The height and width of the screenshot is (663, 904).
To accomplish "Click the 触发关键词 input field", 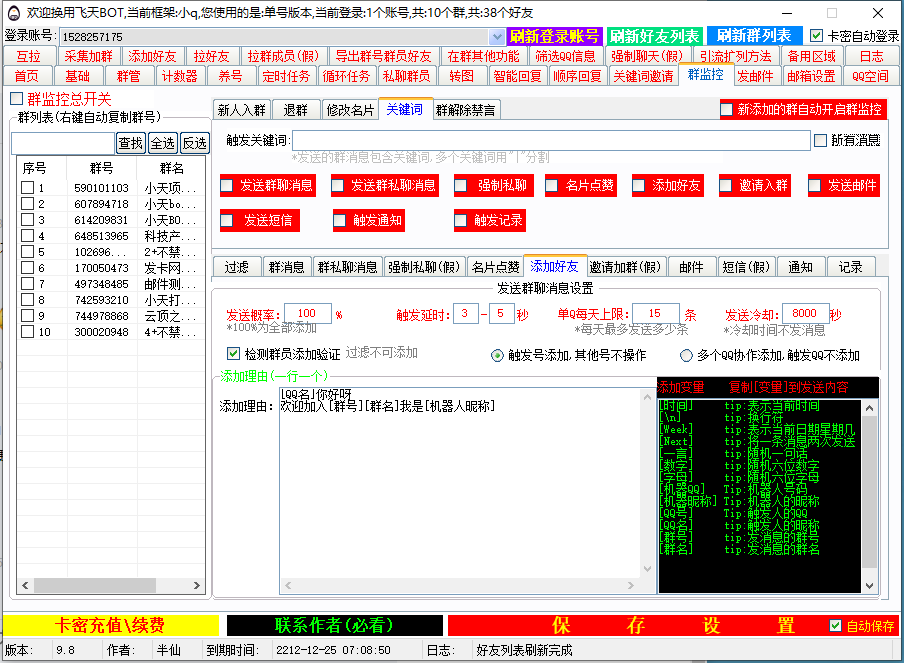I will pos(550,141).
